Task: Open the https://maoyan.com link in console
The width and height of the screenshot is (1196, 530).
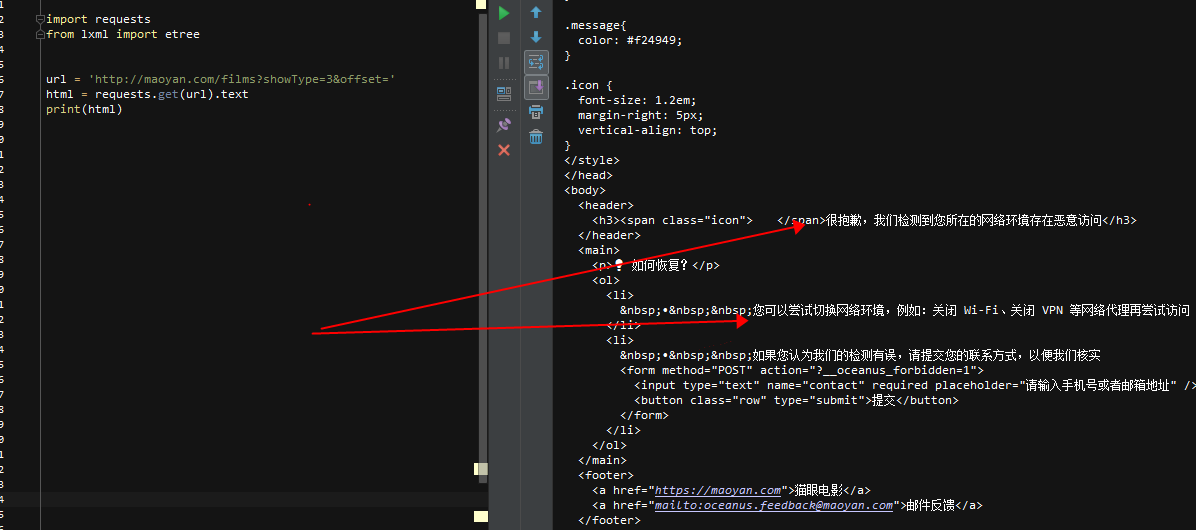Action: pyautogui.click(x=719, y=490)
